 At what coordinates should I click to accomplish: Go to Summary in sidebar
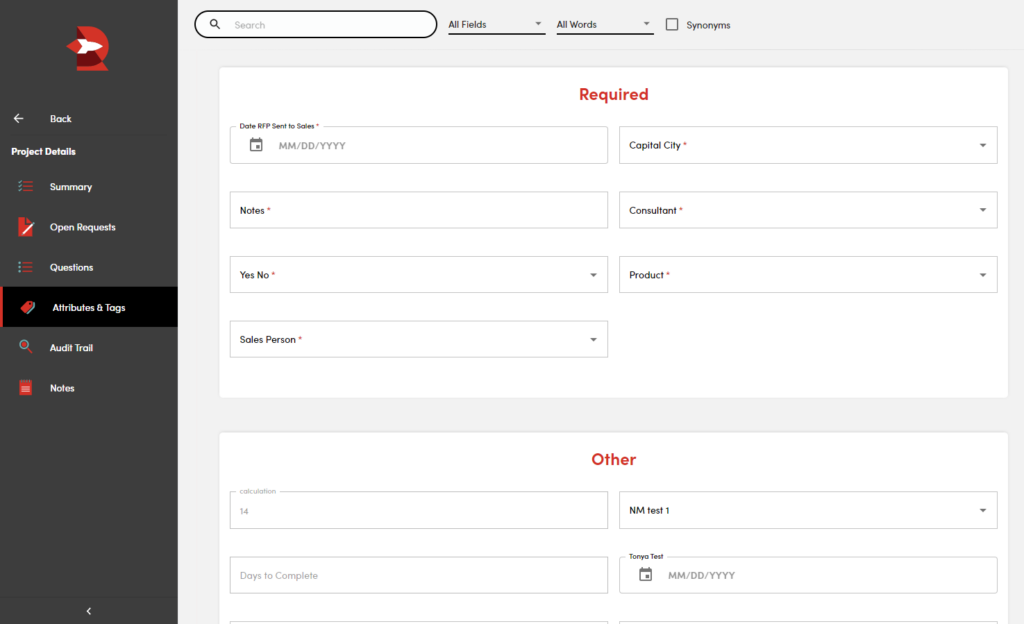click(89, 187)
